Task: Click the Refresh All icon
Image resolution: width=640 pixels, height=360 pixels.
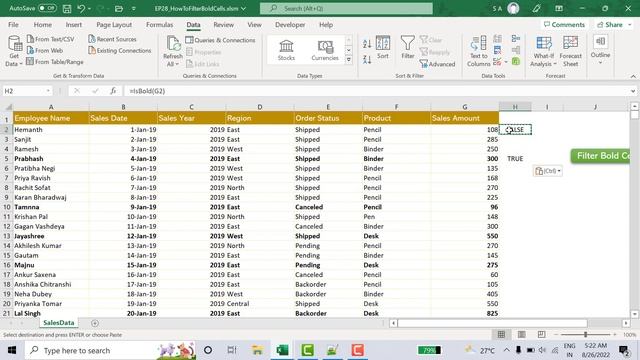Action: click(173, 44)
